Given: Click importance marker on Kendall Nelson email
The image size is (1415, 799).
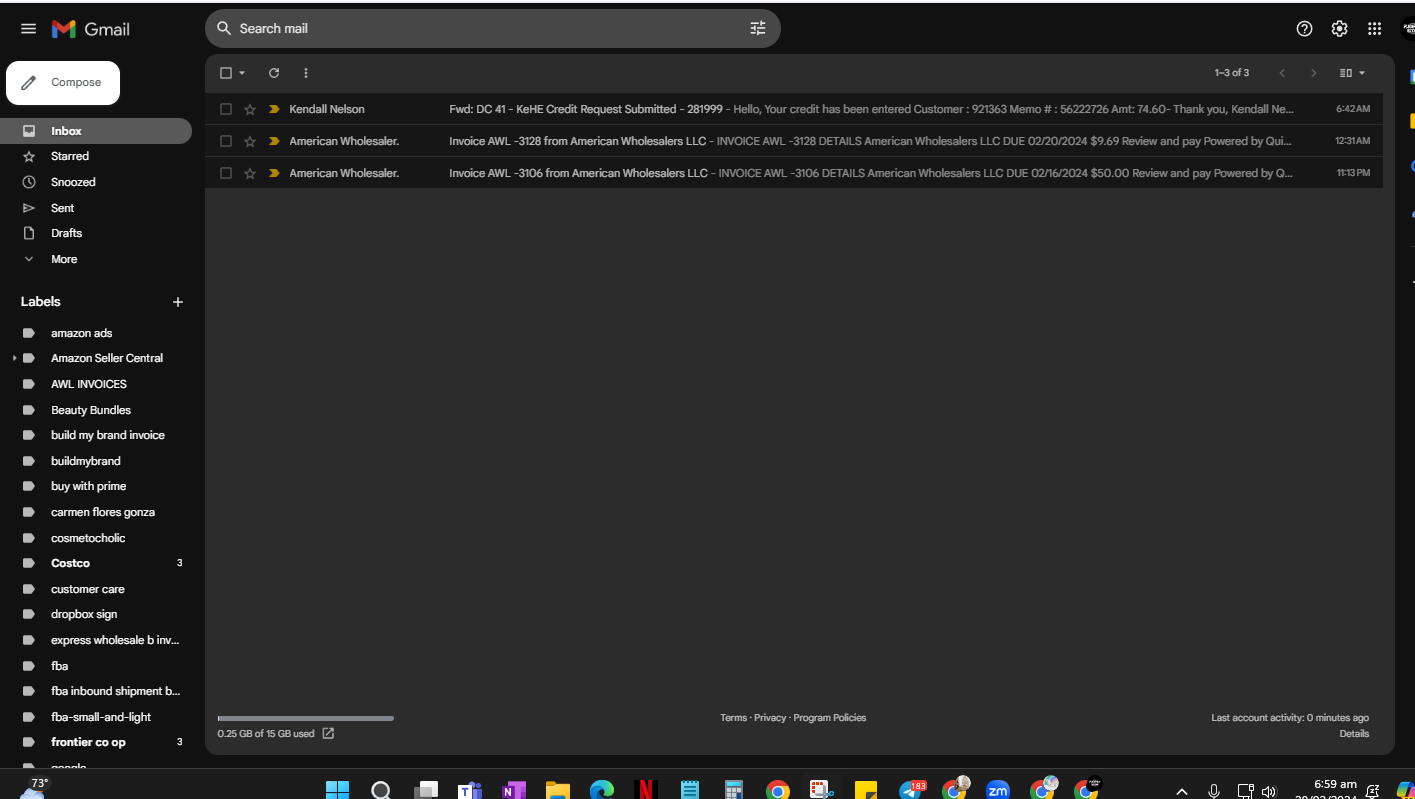Looking at the screenshot, I should (274, 109).
